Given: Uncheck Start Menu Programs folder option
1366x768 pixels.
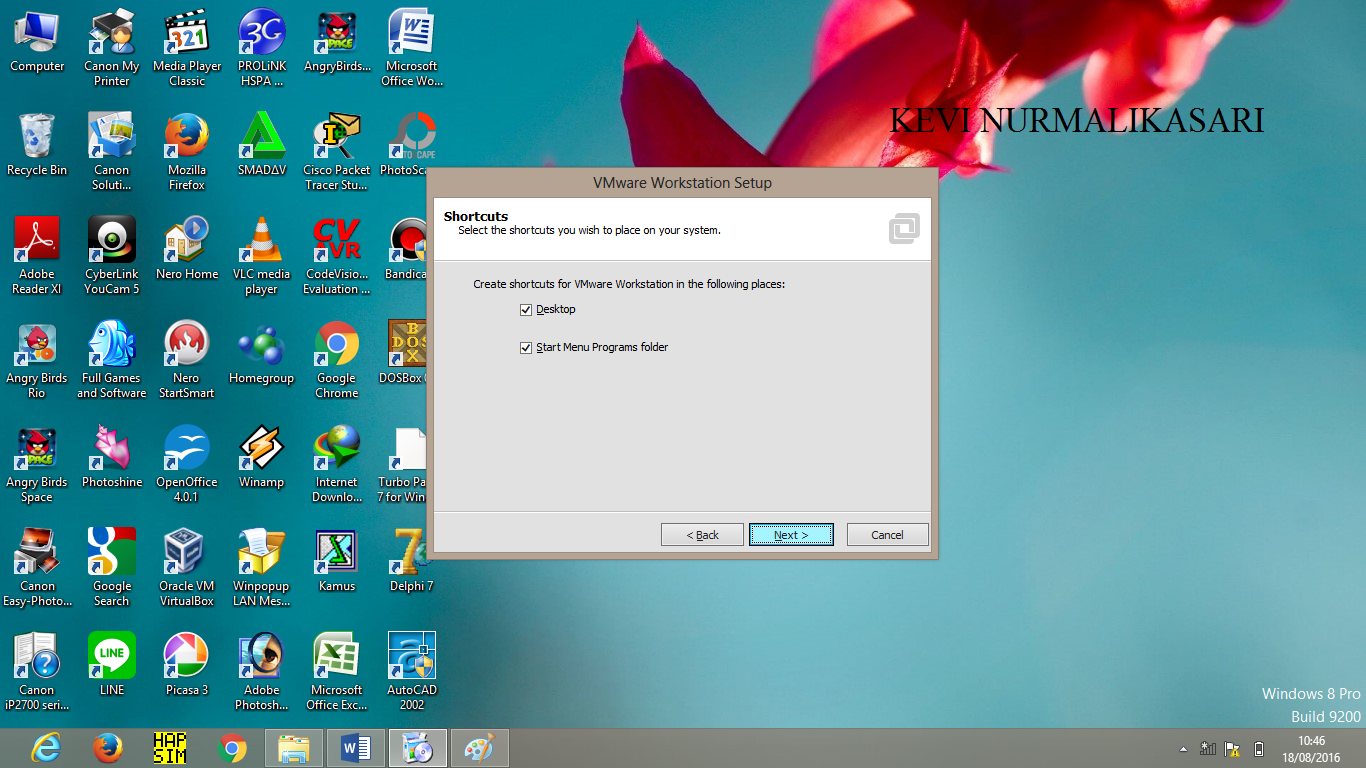Looking at the screenshot, I should tap(526, 348).
